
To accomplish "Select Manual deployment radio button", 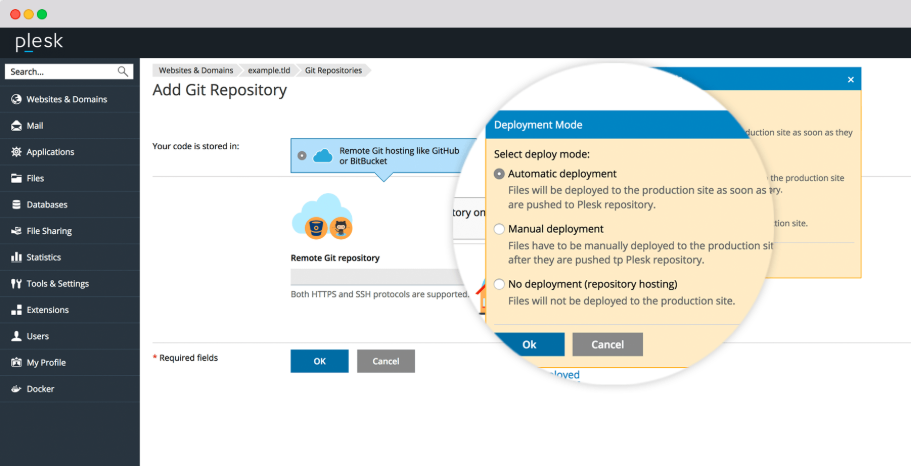I will (x=499, y=229).
